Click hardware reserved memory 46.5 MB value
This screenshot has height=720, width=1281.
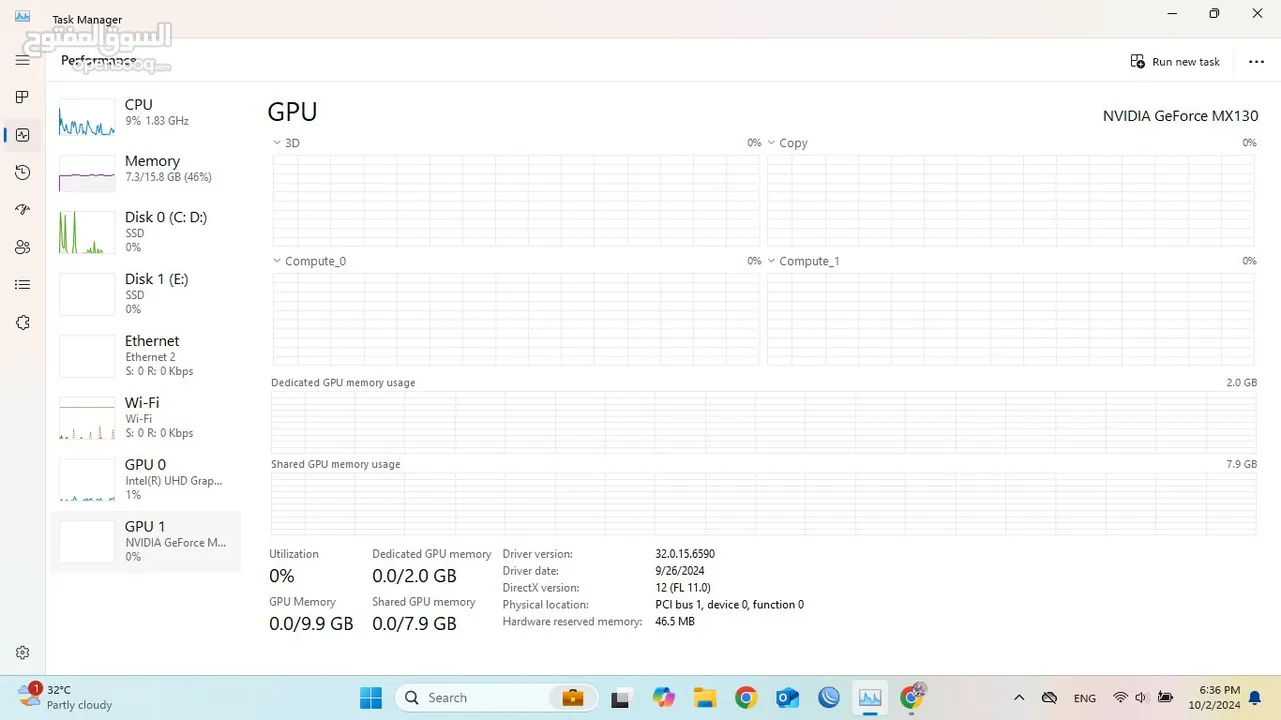coord(675,622)
